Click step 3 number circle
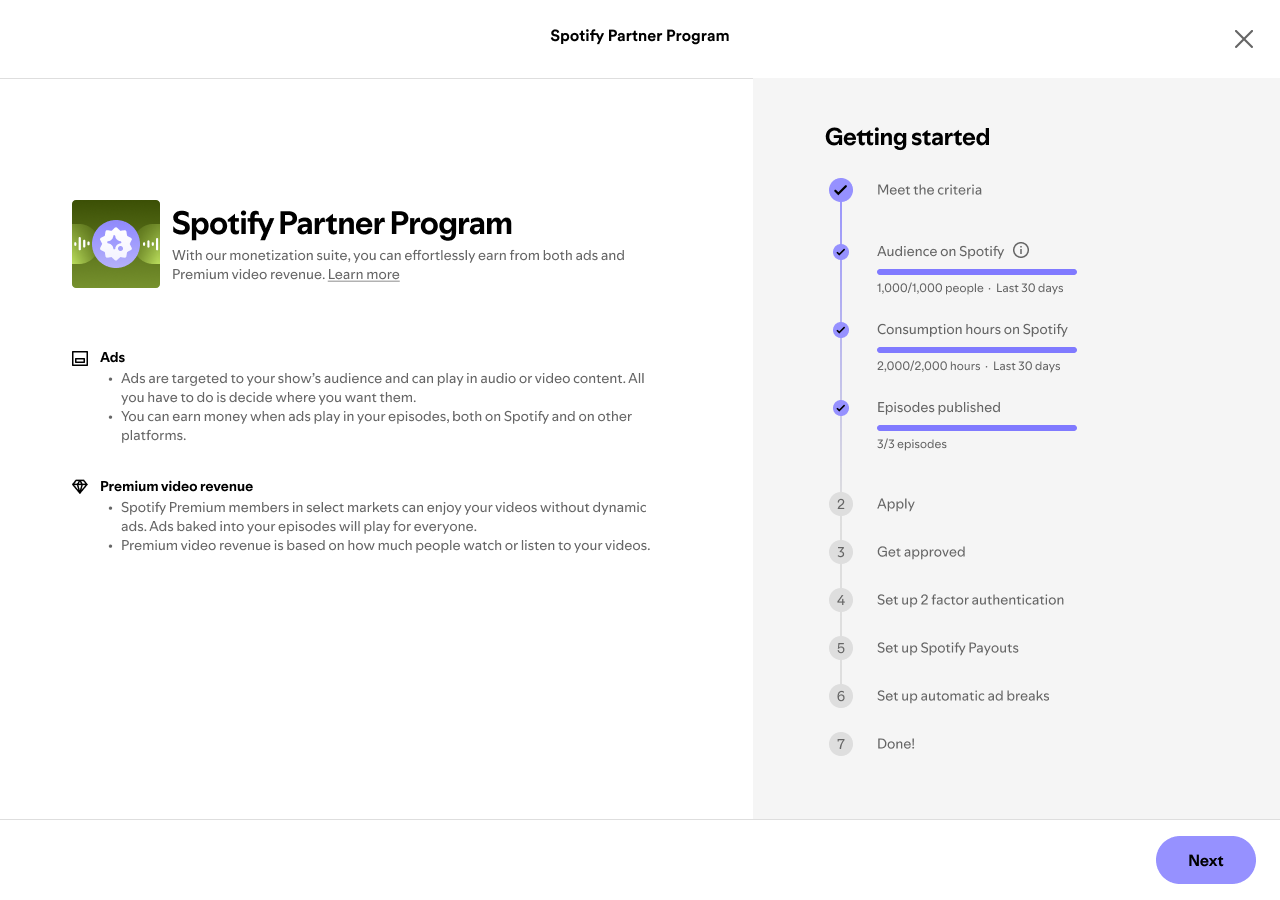1280x900 pixels. (841, 552)
